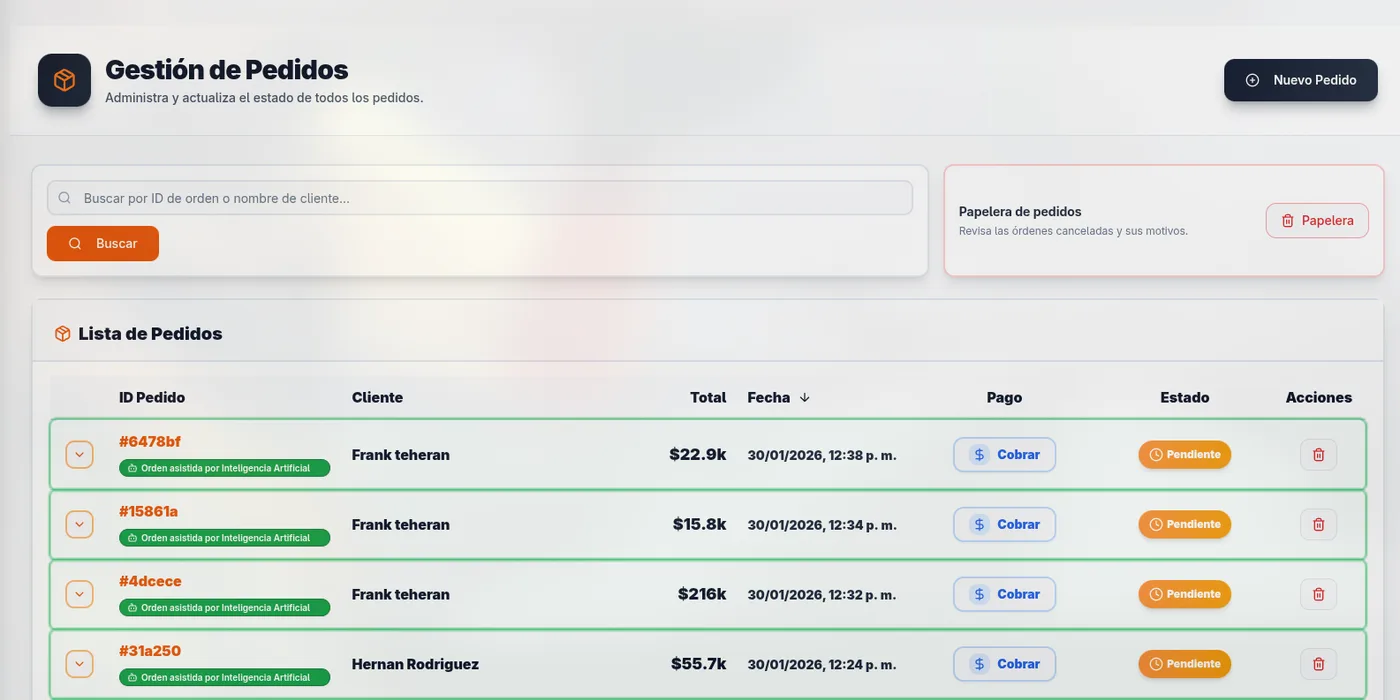Viewport: 1400px width, 700px height.
Task: Click the Fecha column header label
Action: 769,398
